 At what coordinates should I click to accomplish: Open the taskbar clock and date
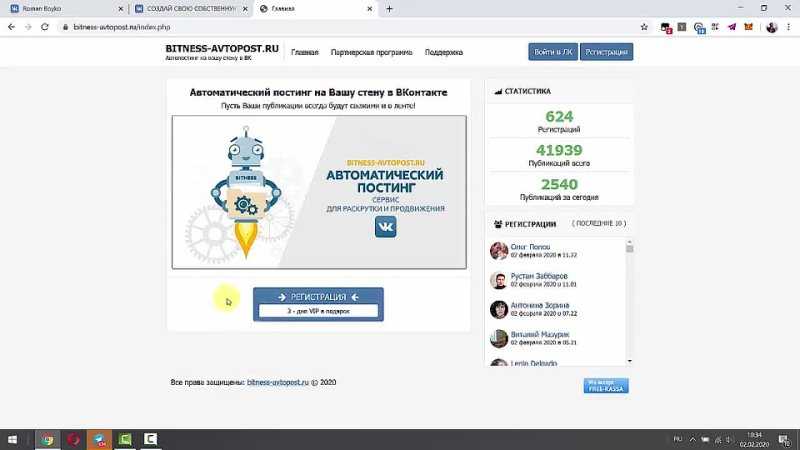pos(754,439)
